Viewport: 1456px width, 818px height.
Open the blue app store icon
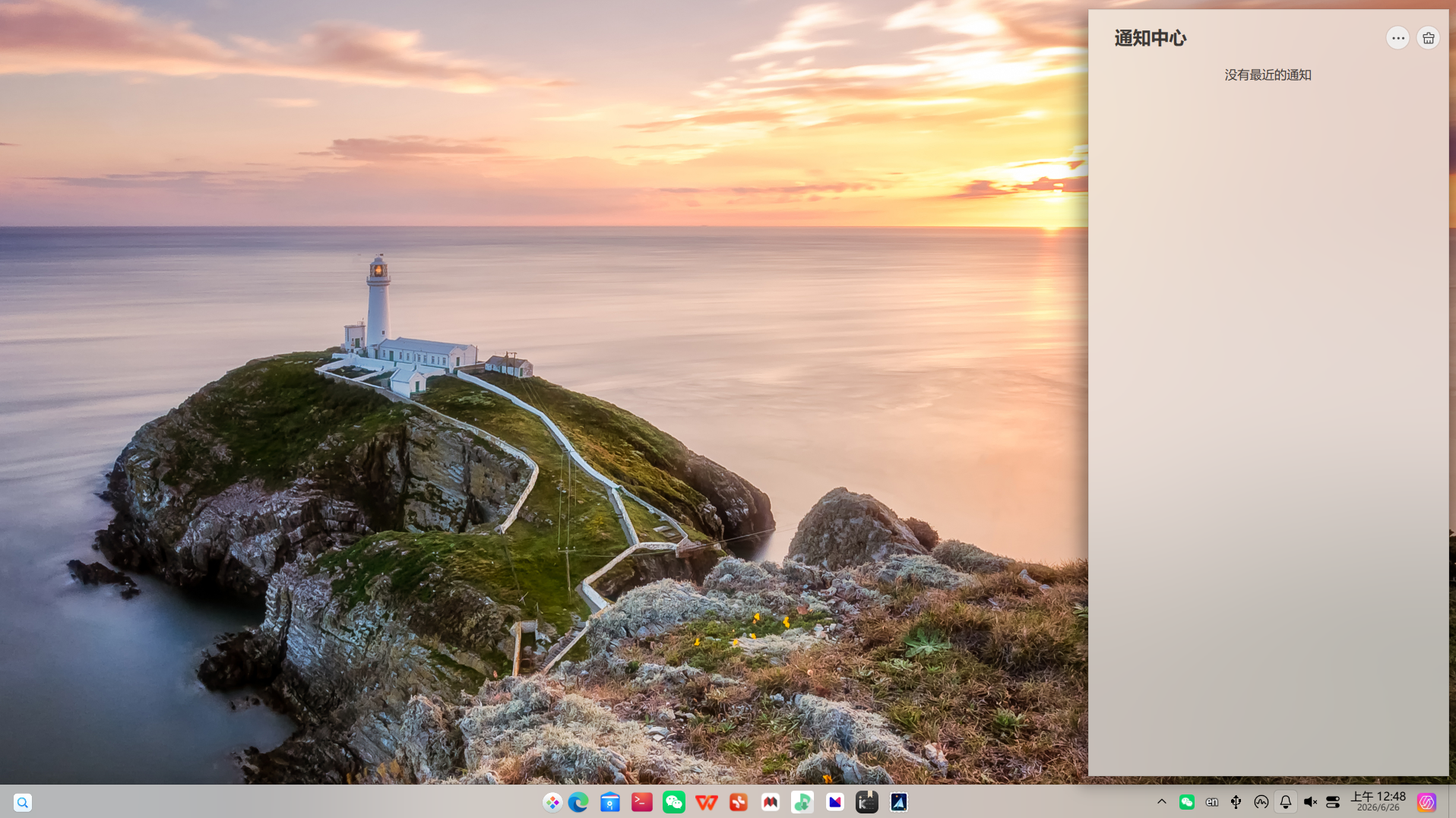(x=610, y=802)
